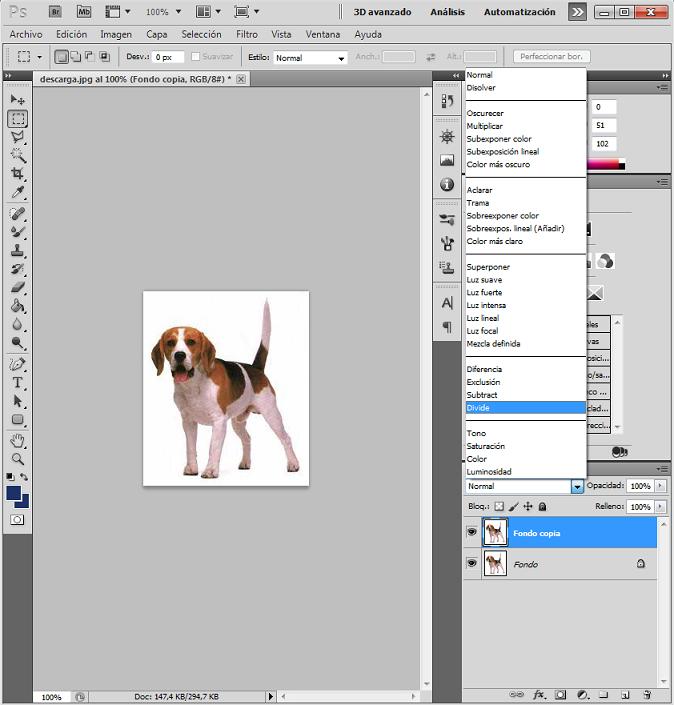Close the descarga.jpg document tab
Image resolution: width=674 pixels, height=705 pixels.
[x=241, y=79]
